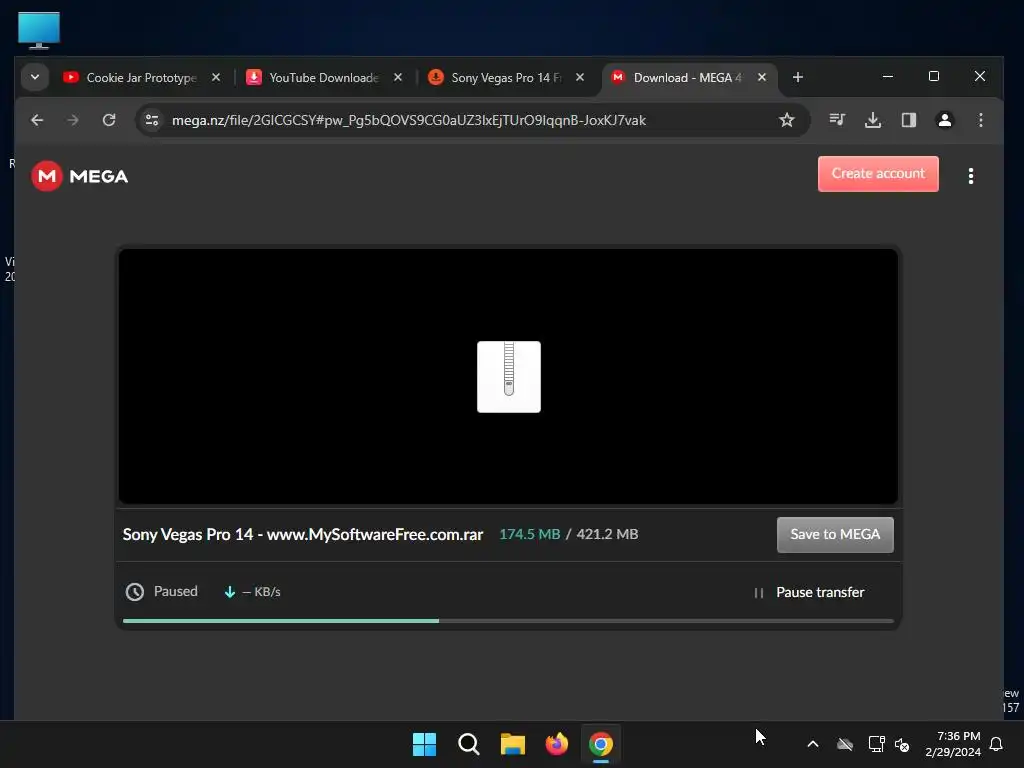Image resolution: width=1024 pixels, height=768 pixels.
Task: Switch to the Cookie Jar Prototype tab
Action: point(142,78)
